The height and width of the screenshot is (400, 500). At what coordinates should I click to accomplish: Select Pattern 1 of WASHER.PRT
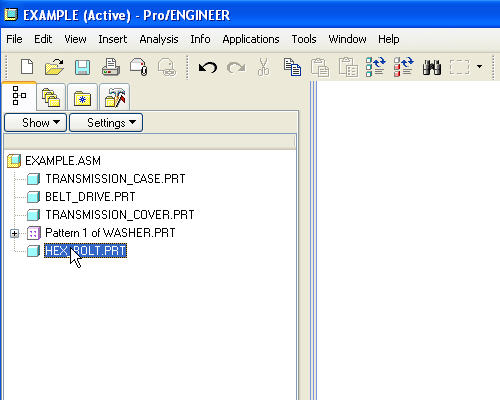(110, 233)
